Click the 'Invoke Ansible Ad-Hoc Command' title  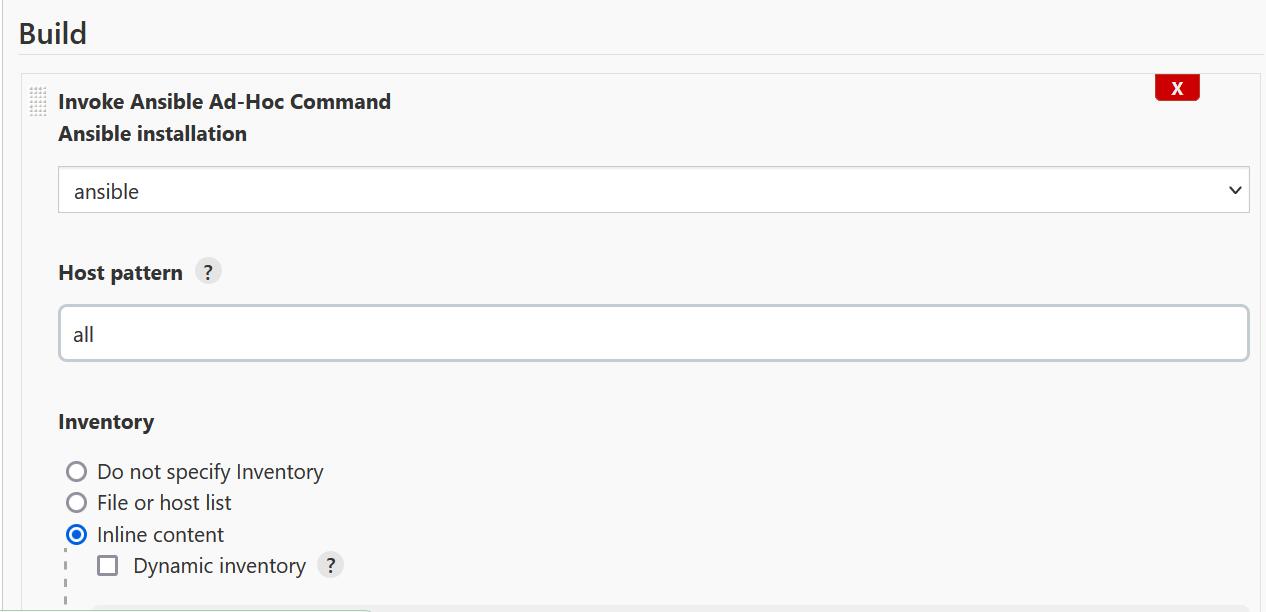click(x=224, y=102)
